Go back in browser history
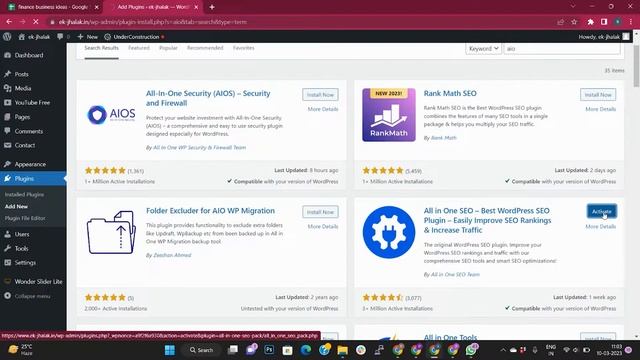Viewport: 640px width, 360px height. tap(9, 22)
